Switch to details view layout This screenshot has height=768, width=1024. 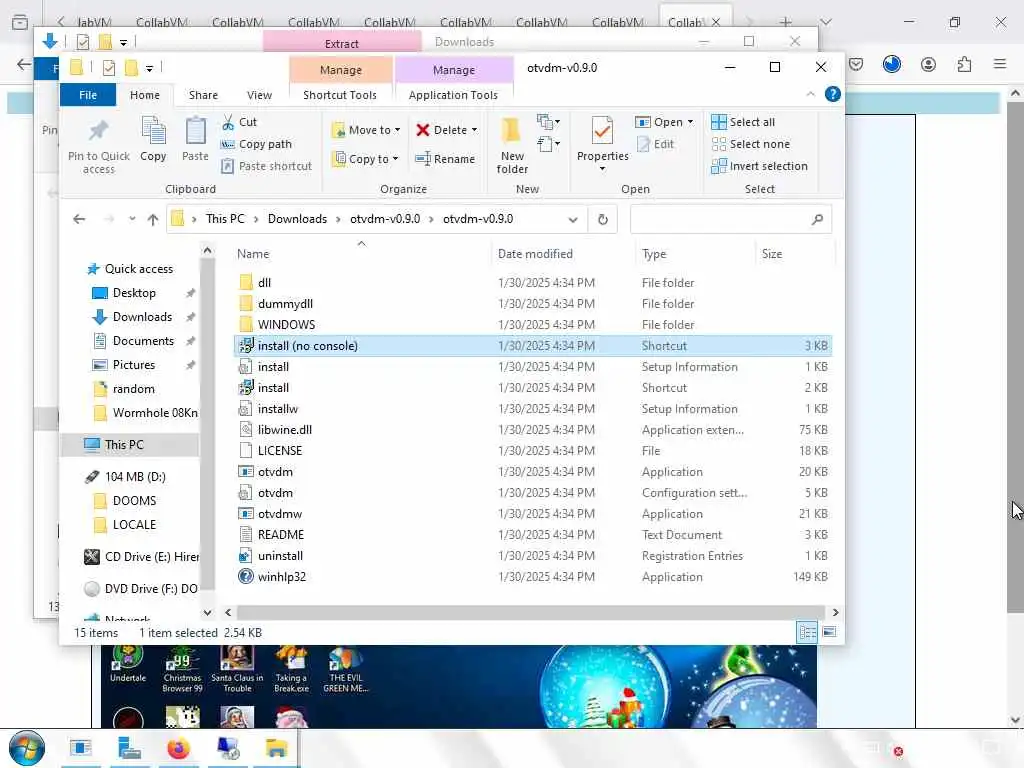tap(807, 632)
